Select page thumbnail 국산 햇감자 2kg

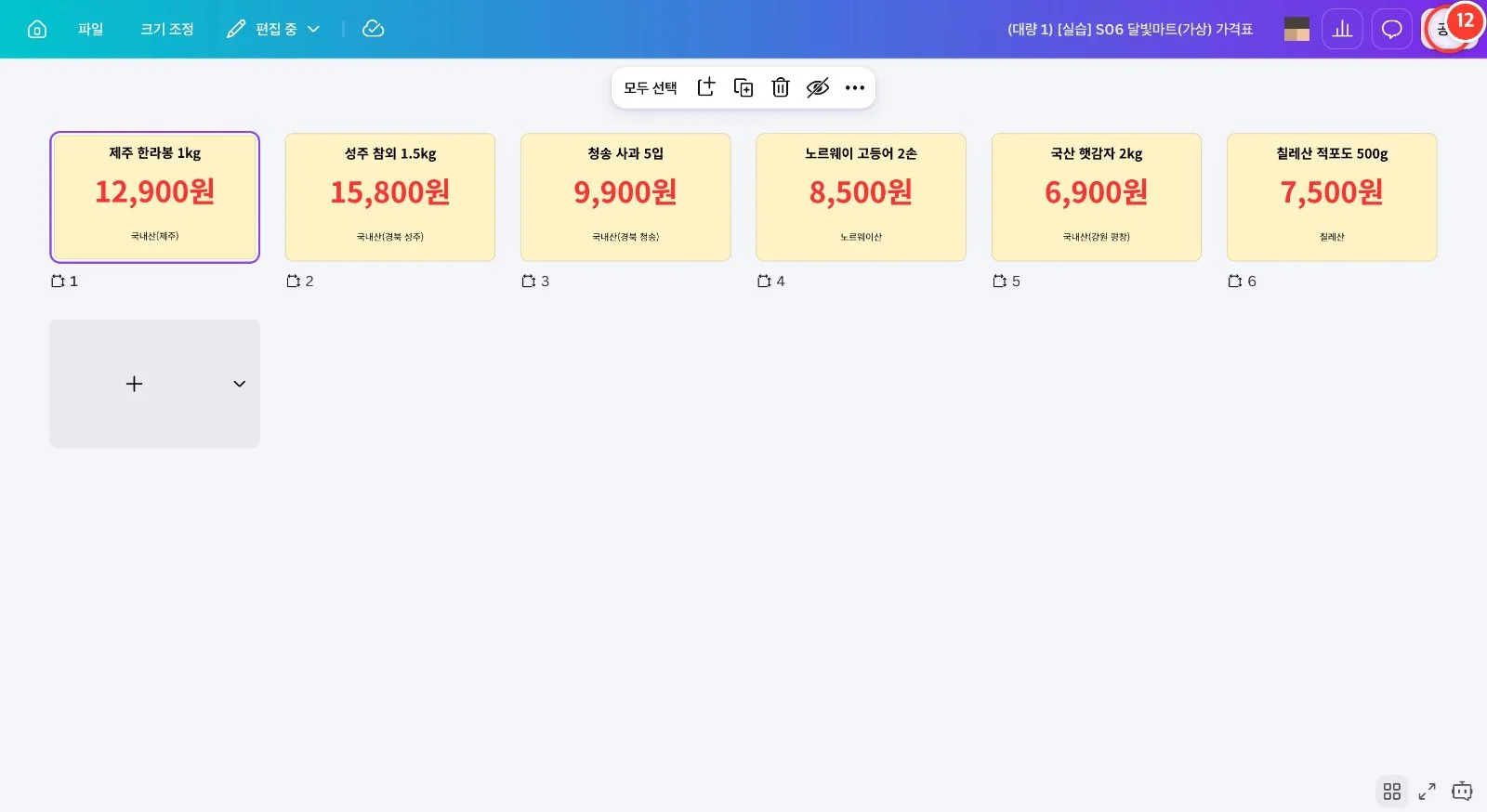pyautogui.click(x=1097, y=197)
